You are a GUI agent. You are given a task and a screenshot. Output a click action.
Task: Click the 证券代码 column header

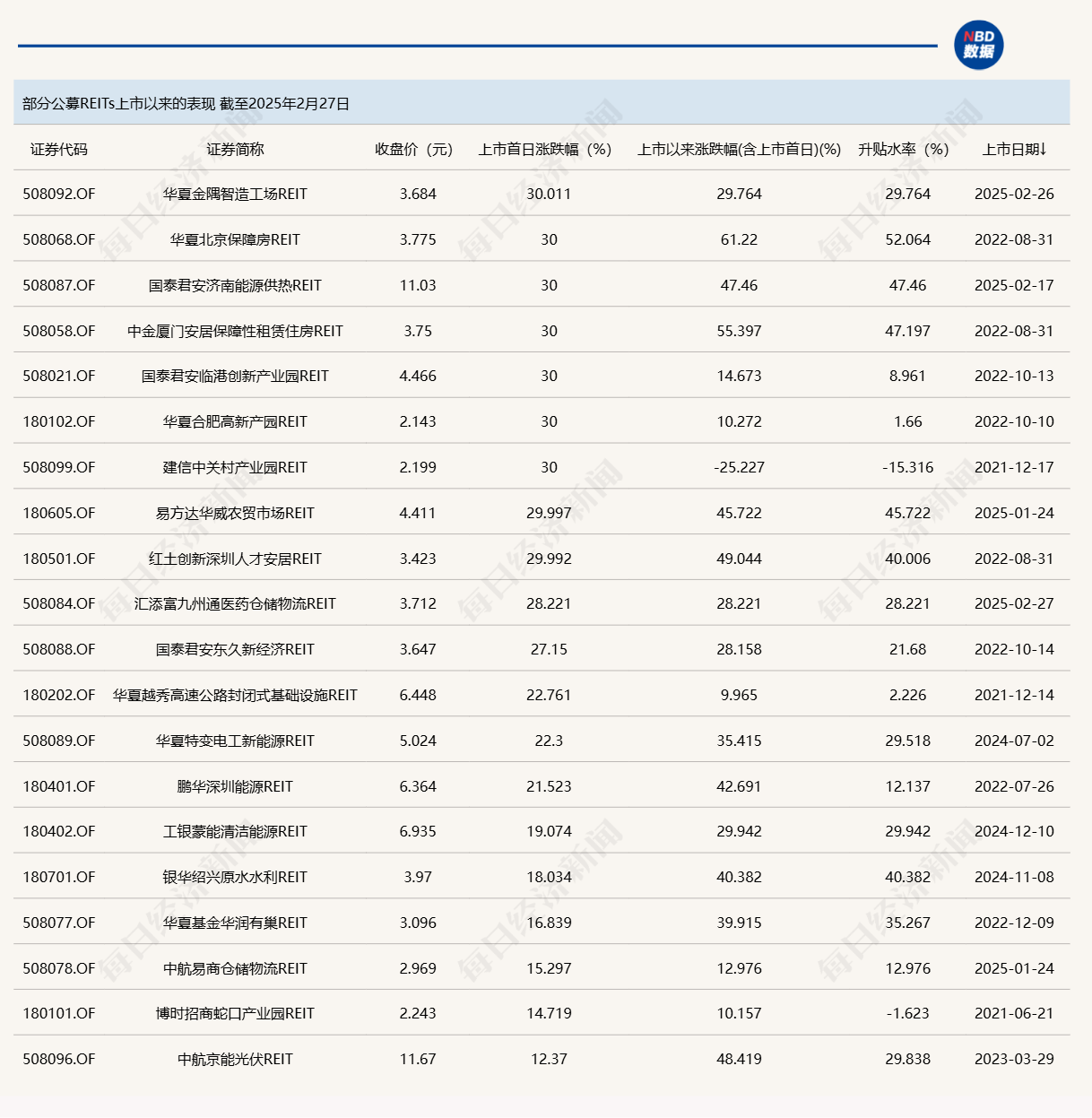pos(59,150)
